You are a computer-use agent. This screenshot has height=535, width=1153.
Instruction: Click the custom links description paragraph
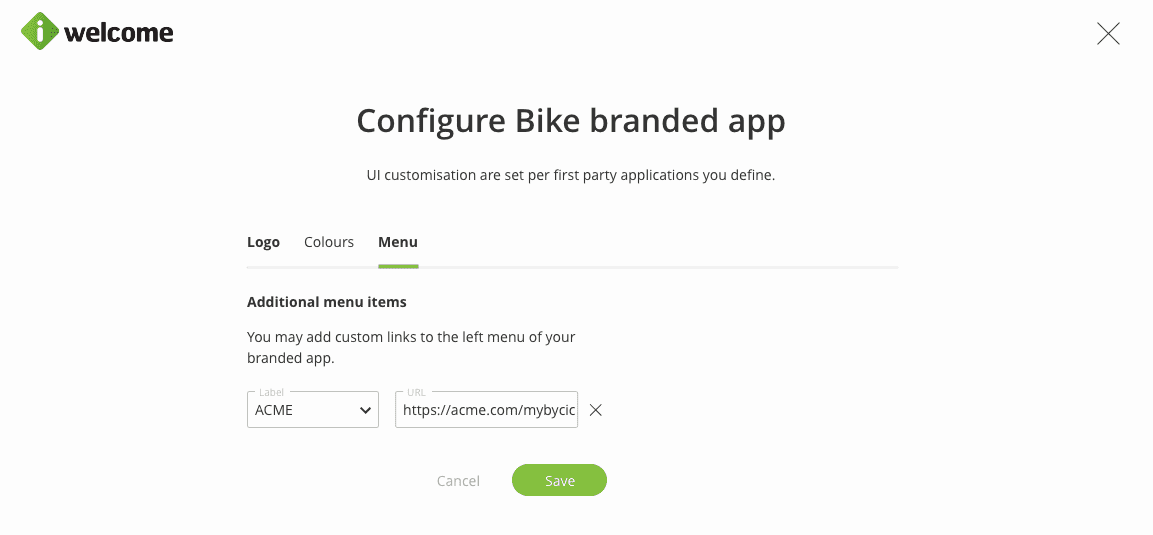(x=411, y=347)
